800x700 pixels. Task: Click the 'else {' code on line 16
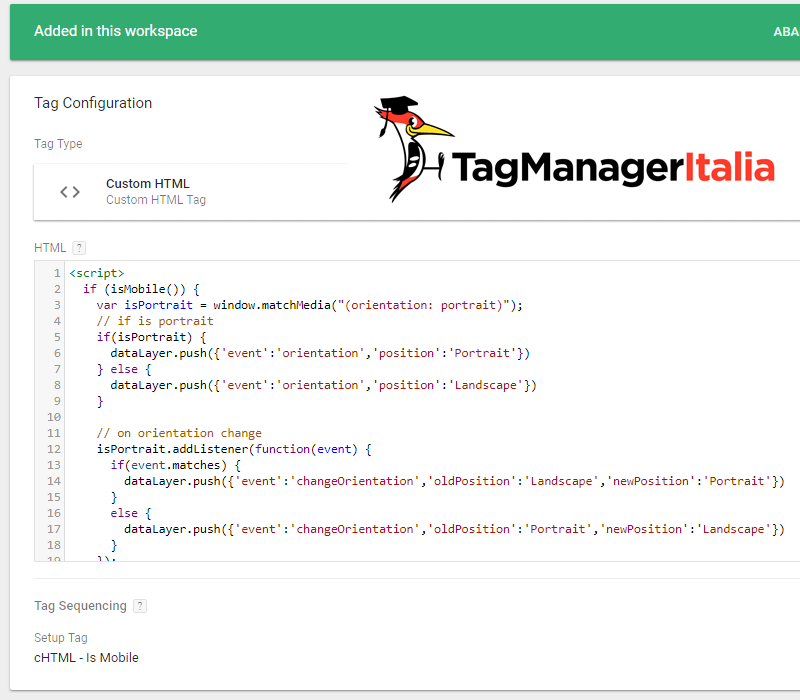tap(131, 513)
